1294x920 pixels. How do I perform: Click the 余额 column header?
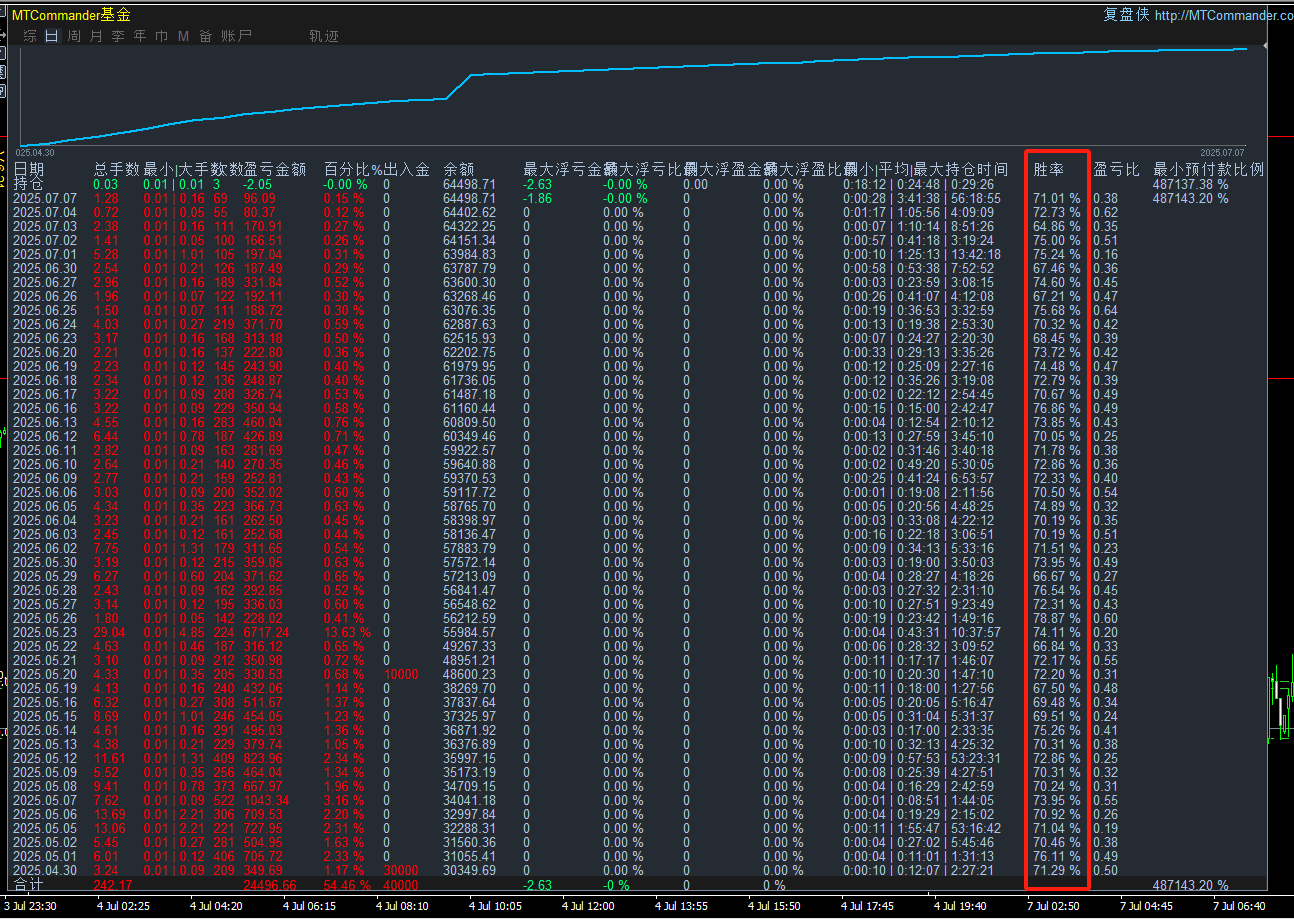pos(459,170)
